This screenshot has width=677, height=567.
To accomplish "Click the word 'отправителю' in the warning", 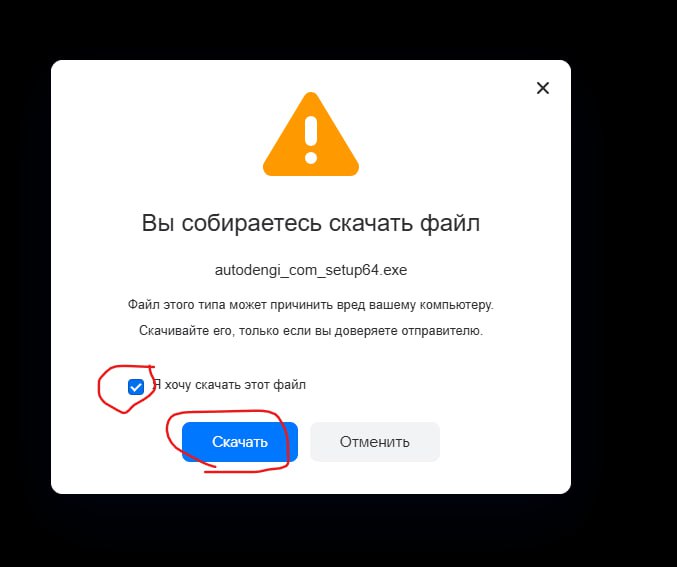I will pyautogui.click(x=442, y=331).
